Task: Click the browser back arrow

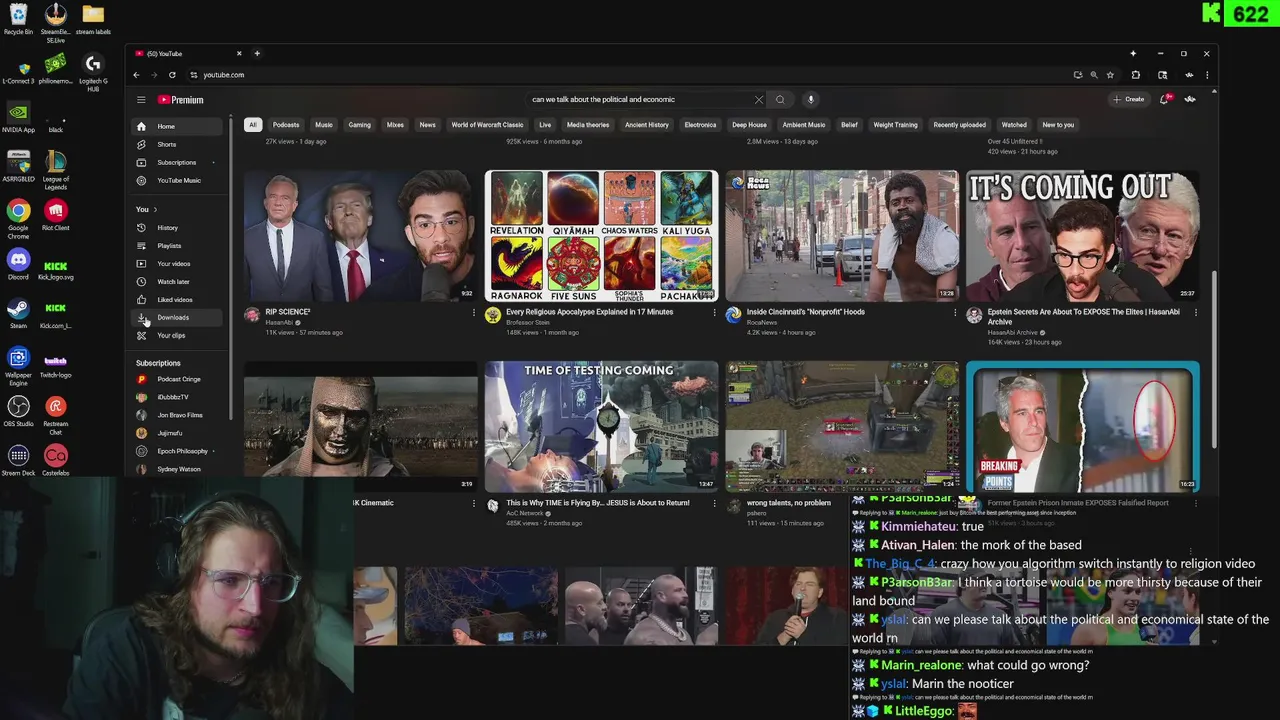Action: click(137, 75)
